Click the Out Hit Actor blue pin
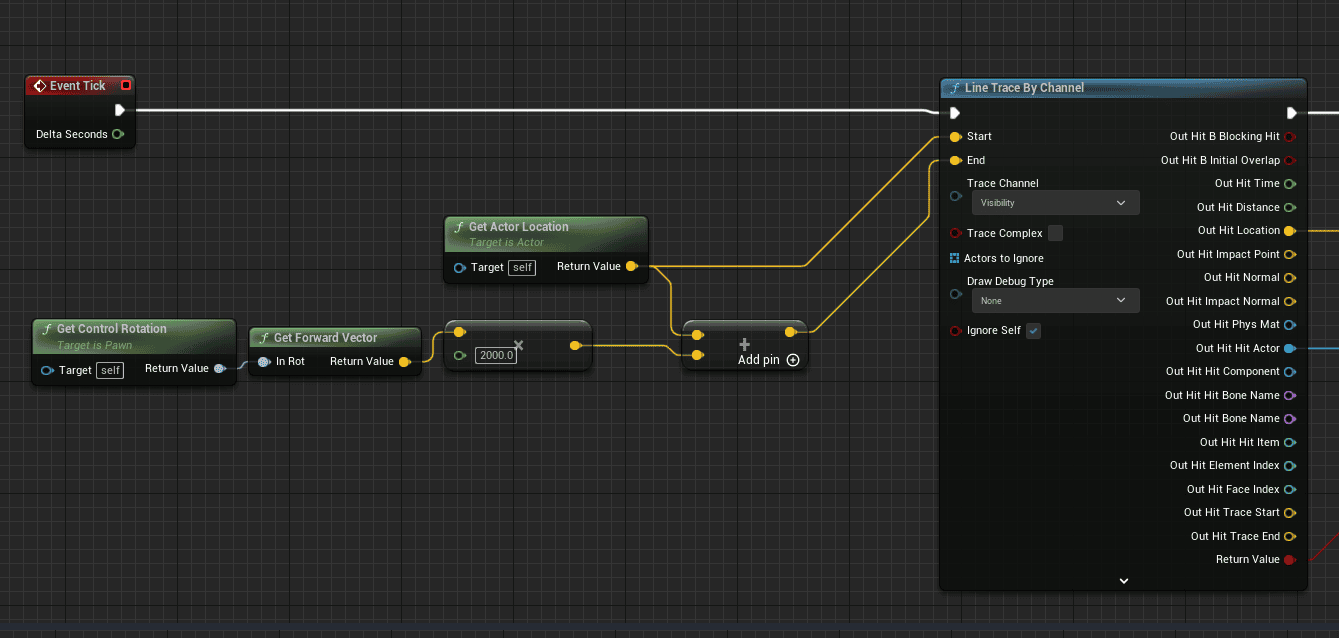Image resolution: width=1339 pixels, height=638 pixels. (x=1289, y=348)
